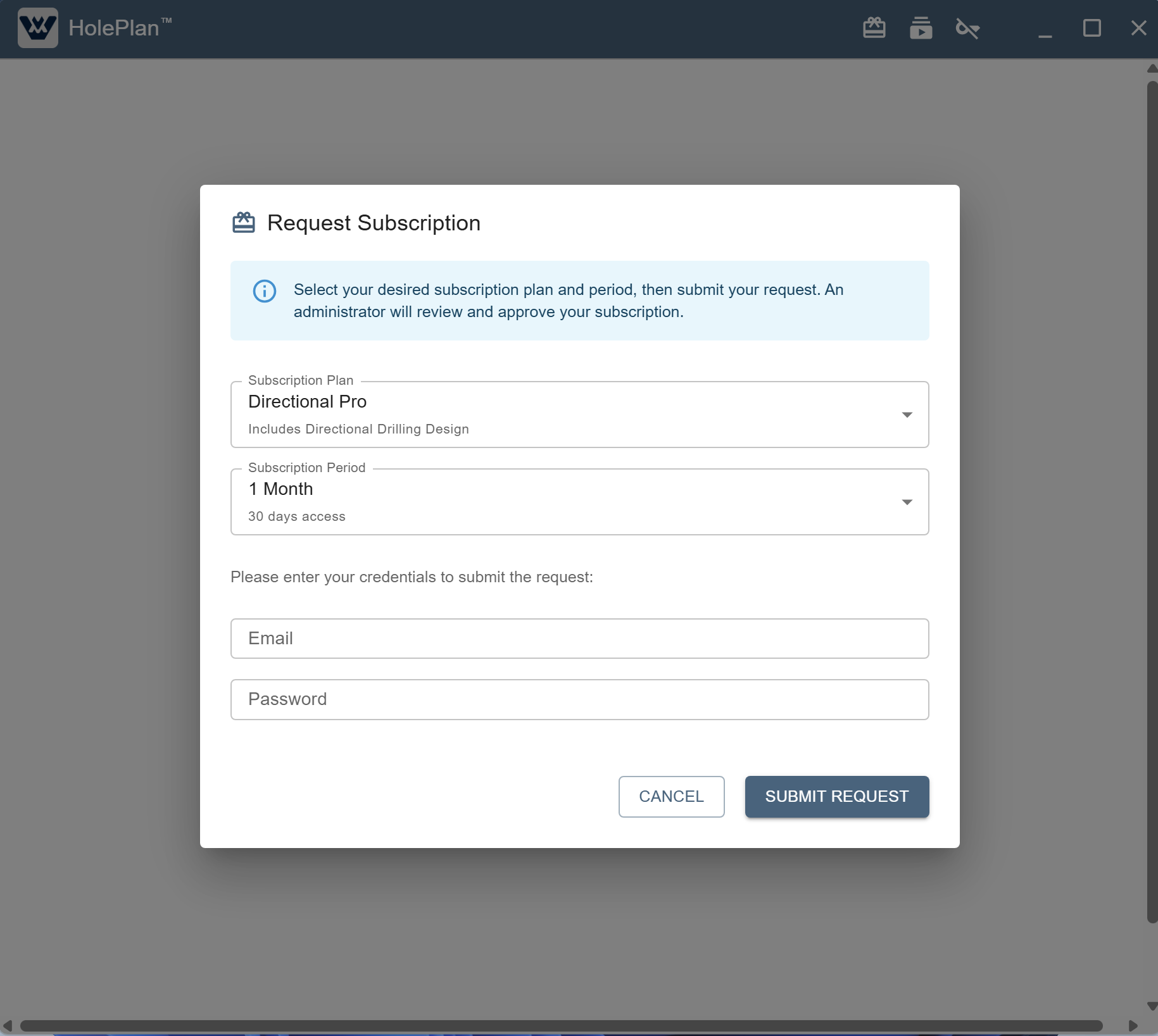Click the scroll down arrow
Screen dimensions: 1158x1036
pos(1152,1006)
